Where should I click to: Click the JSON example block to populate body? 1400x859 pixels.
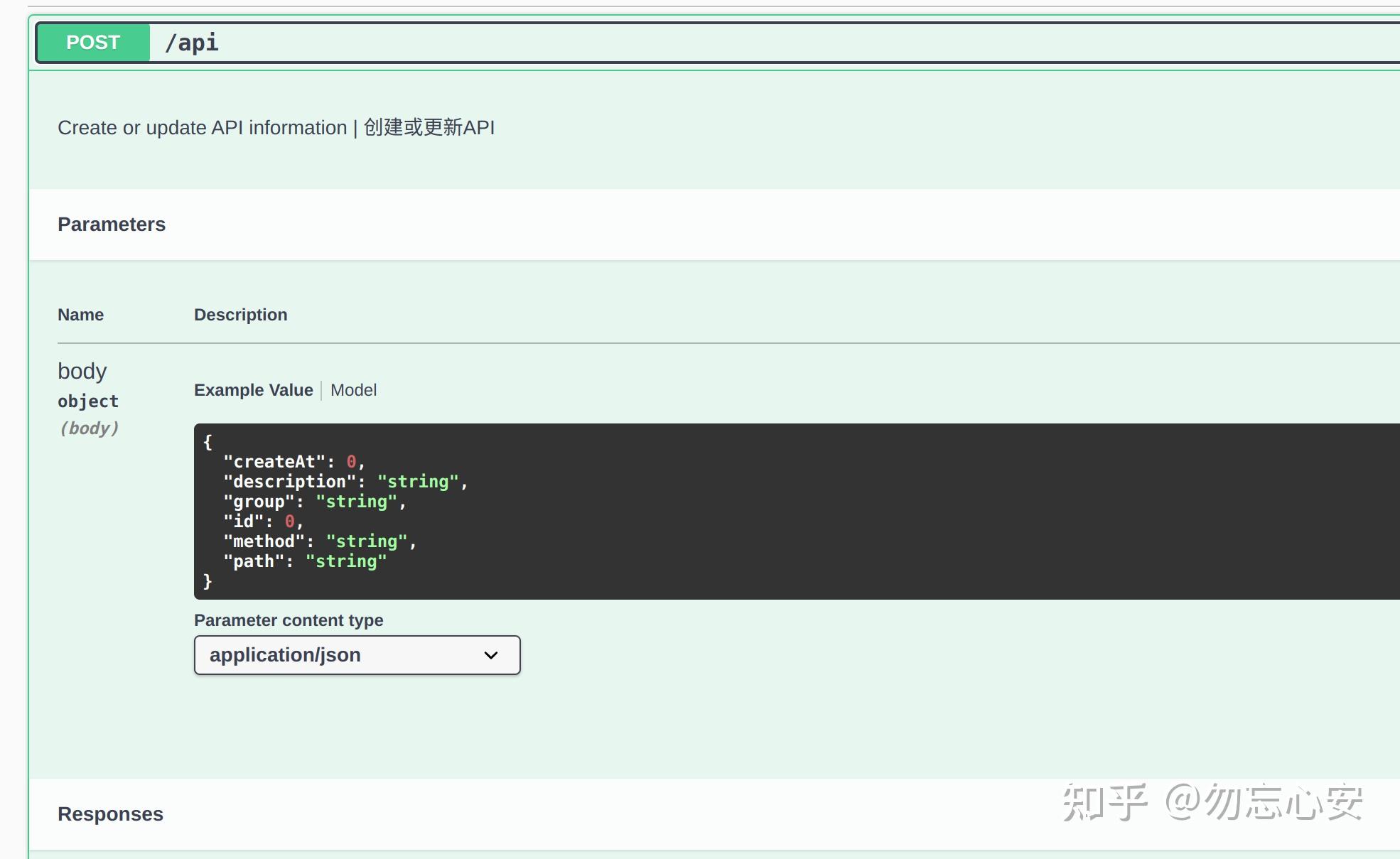(x=497, y=510)
